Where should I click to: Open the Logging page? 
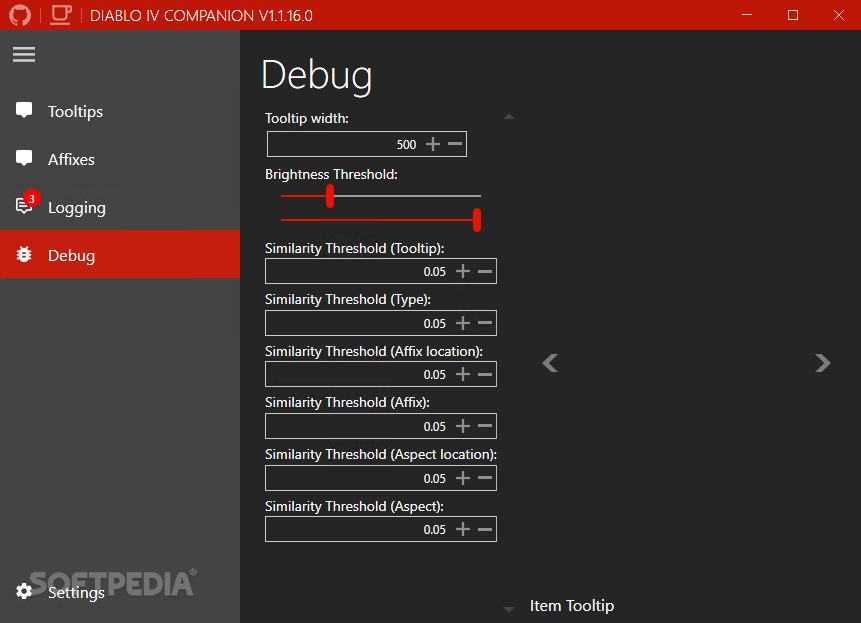coord(120,207)
